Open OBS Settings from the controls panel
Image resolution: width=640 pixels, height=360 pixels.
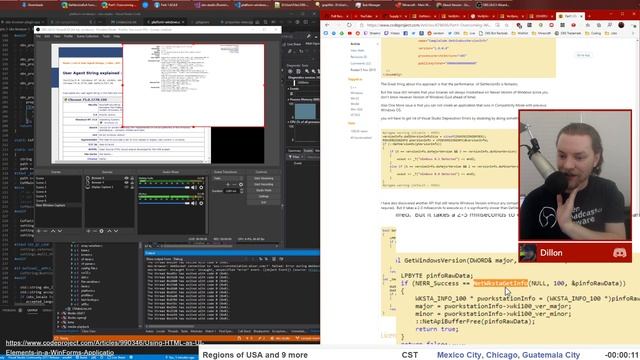coord(264,196)
